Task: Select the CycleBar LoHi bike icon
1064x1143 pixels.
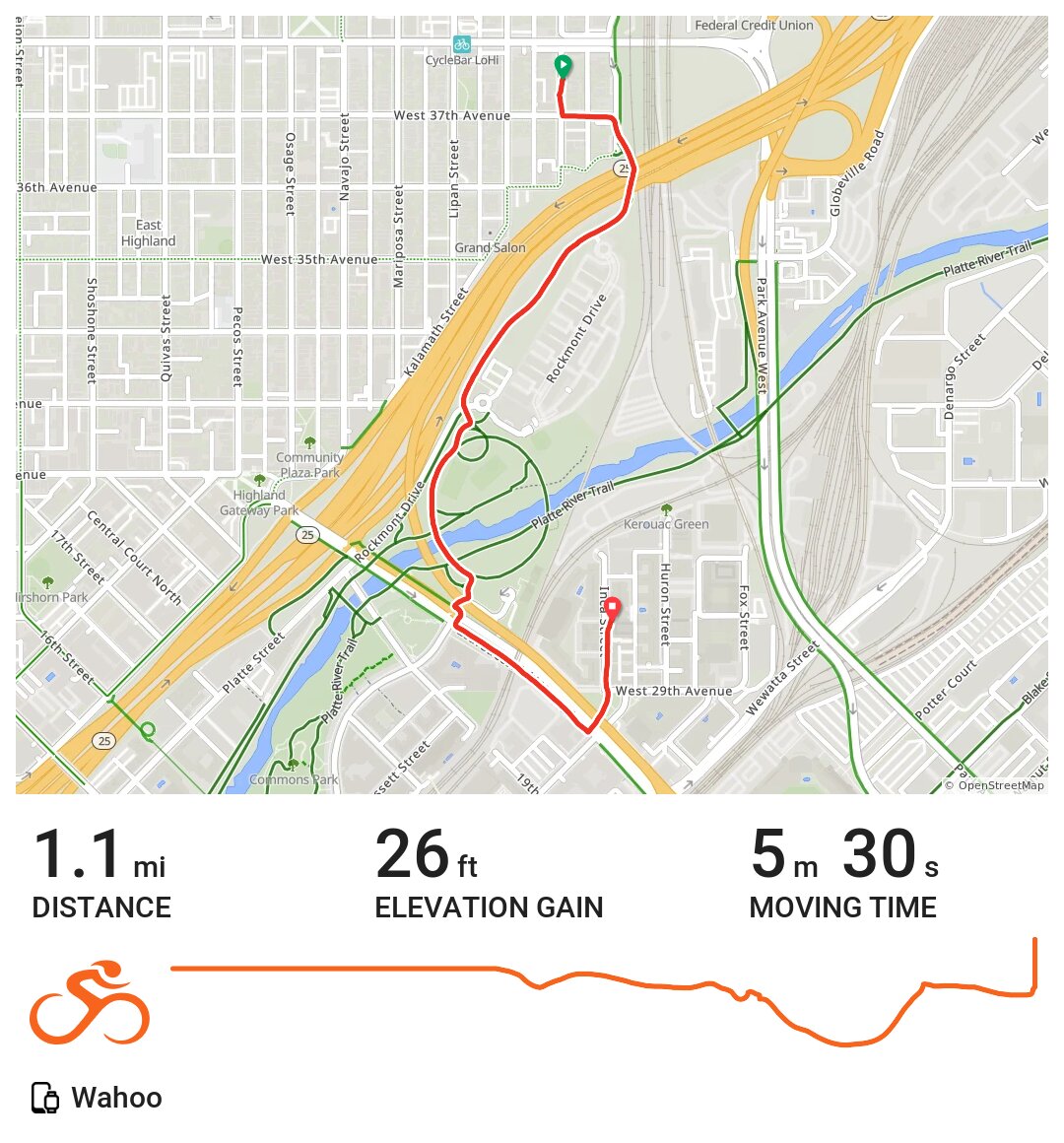Action: click(x=461, y=43)
